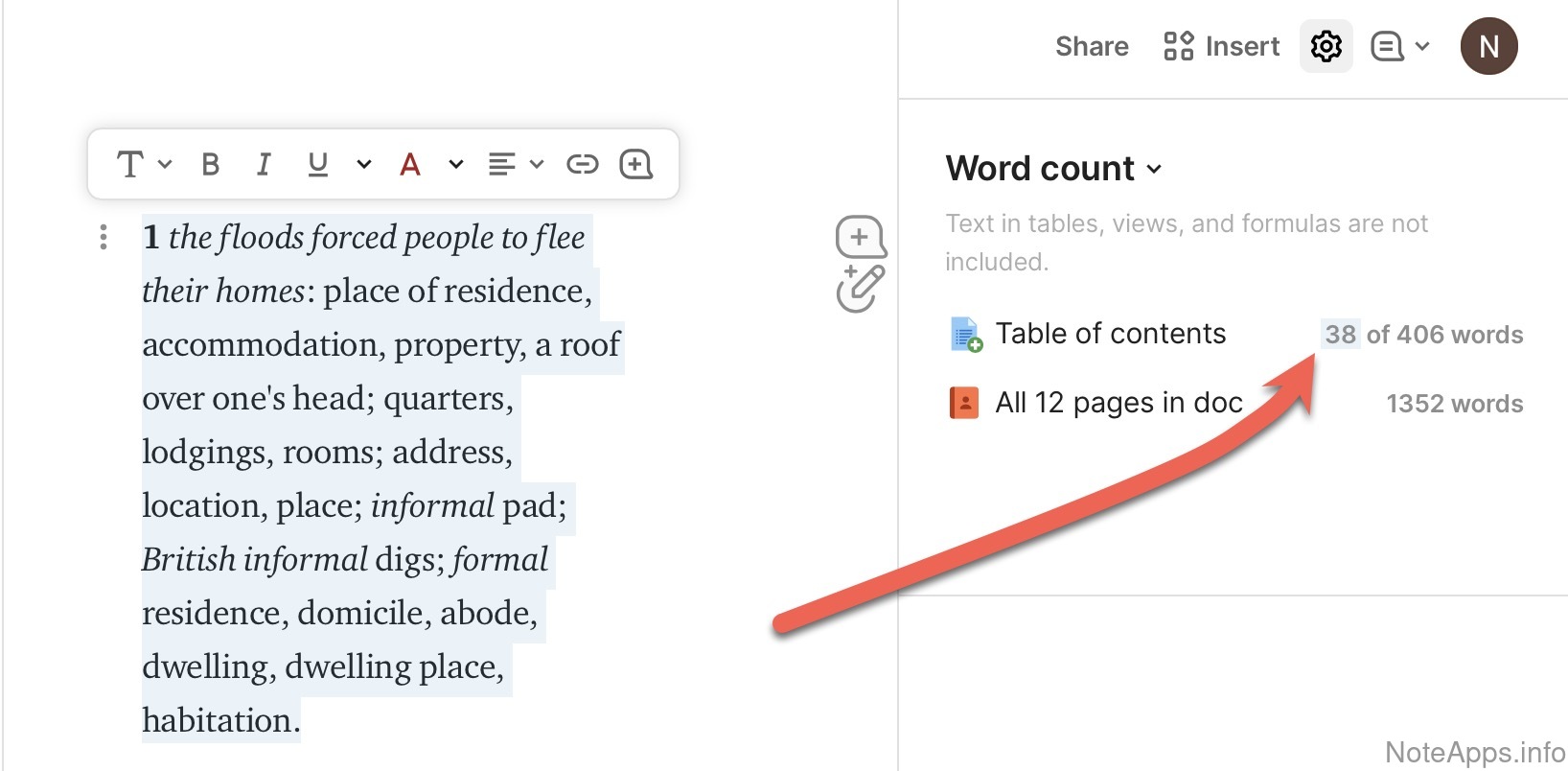The height and width of the screenshot is (771, 1568).
Task: Open the text style dropdown
Action: point(143,165)
